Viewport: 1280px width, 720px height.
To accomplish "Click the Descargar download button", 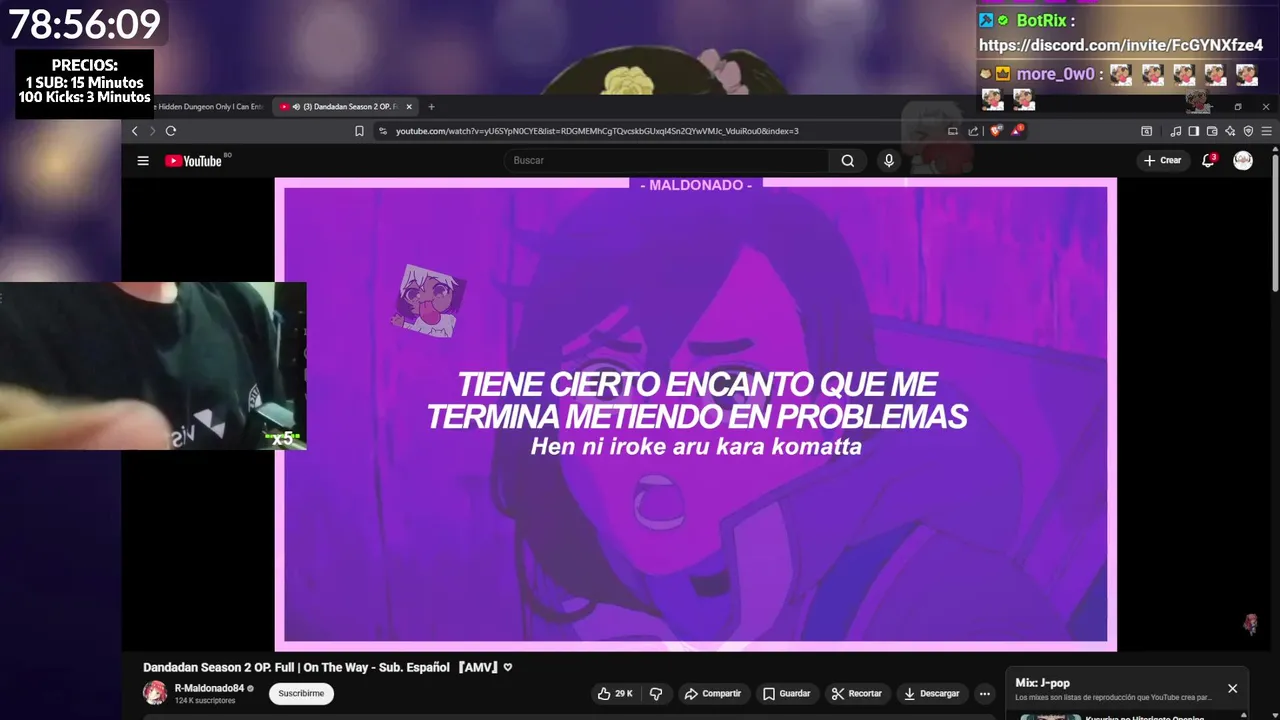I will coord(932,693).
